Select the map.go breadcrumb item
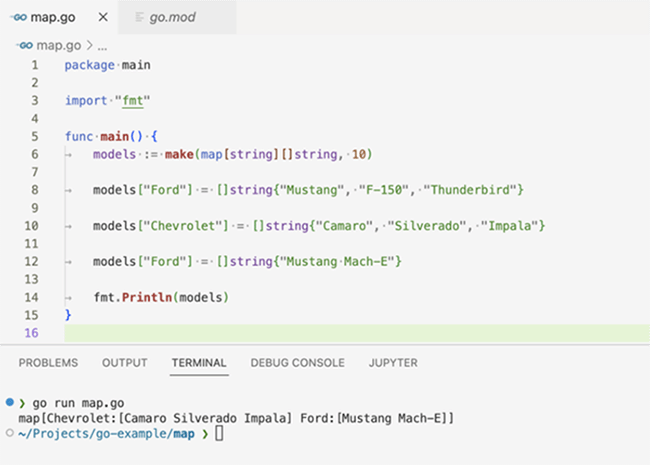Image resolution: width=650 pixels, height=465 pixels. [x=58, y=45]
